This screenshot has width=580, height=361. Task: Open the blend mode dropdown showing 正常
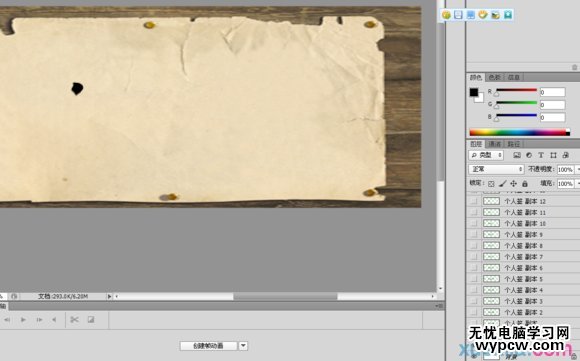pyautogui.click(x=496, y=169)
